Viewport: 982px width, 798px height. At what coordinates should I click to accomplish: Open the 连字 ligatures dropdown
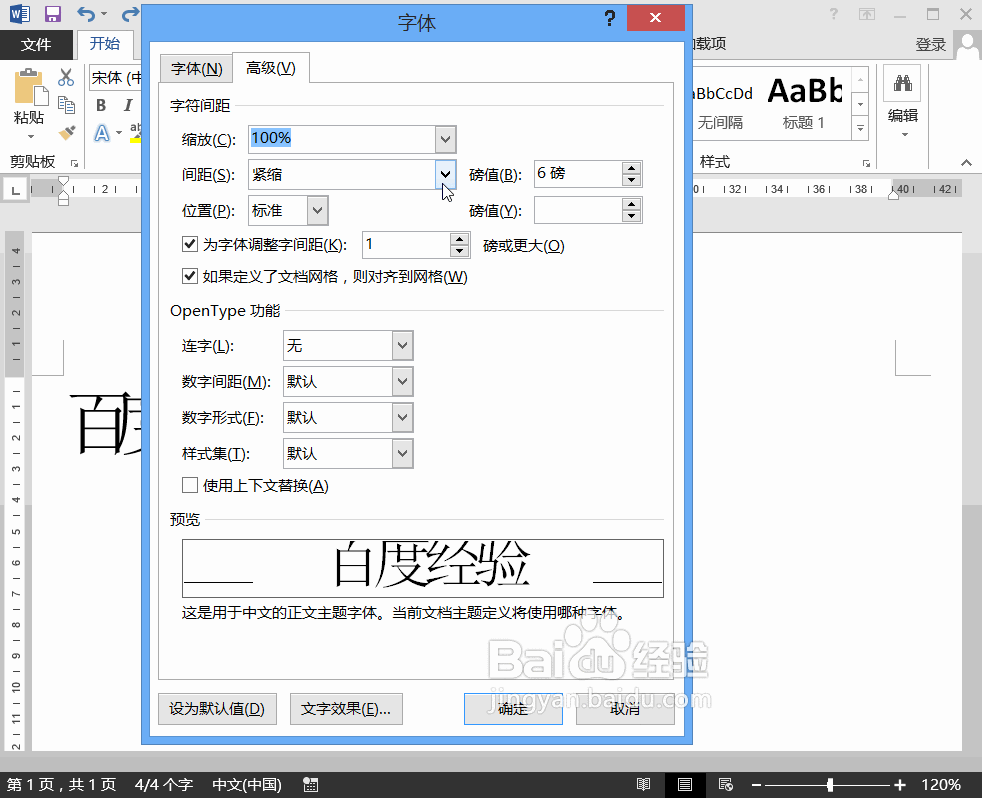click(x=403, y=344)
